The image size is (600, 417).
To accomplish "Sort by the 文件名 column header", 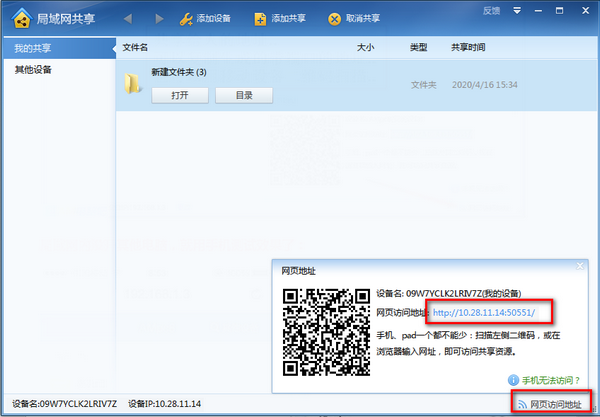I will click(x=135, y=47).
